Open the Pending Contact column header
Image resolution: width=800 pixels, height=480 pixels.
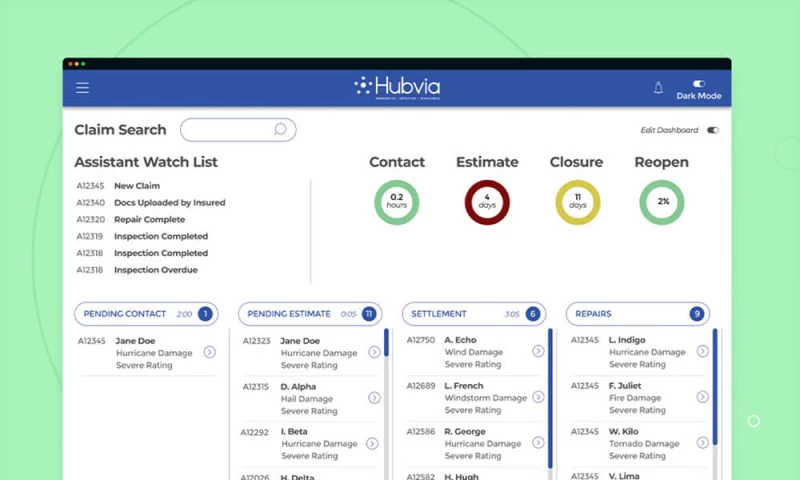pyautogui.click(x=146, y=314)
